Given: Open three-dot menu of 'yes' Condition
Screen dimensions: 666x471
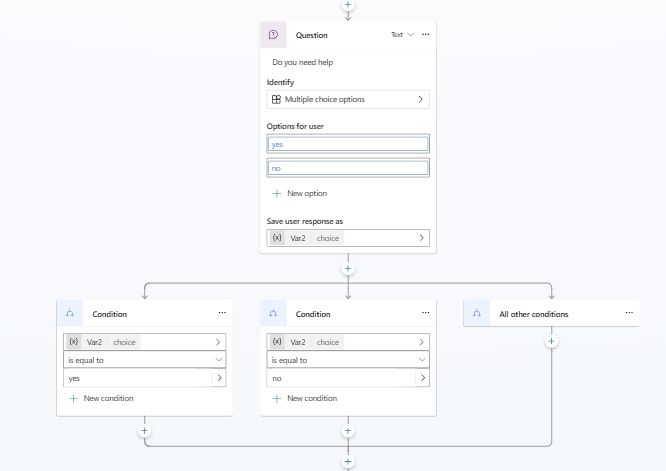Looking at the screenshot, I should 222,313.
